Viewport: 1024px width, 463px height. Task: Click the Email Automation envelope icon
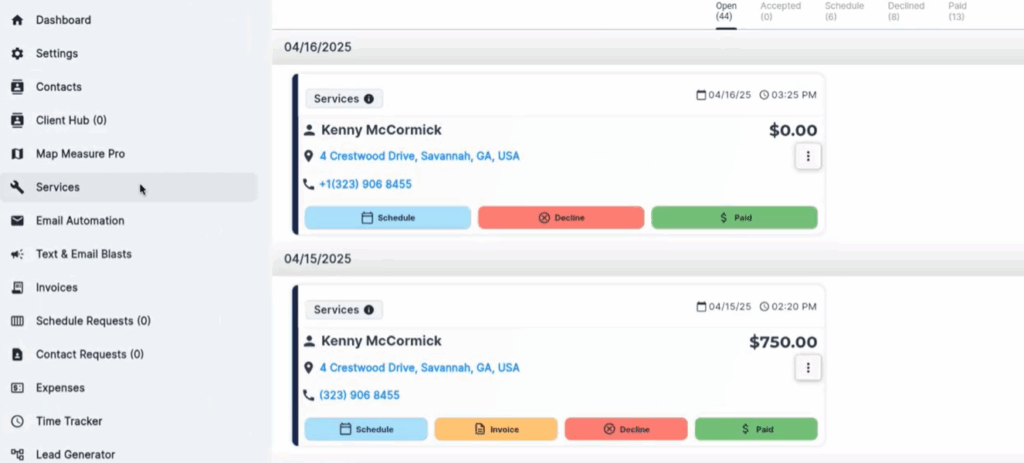pos(17,221)
